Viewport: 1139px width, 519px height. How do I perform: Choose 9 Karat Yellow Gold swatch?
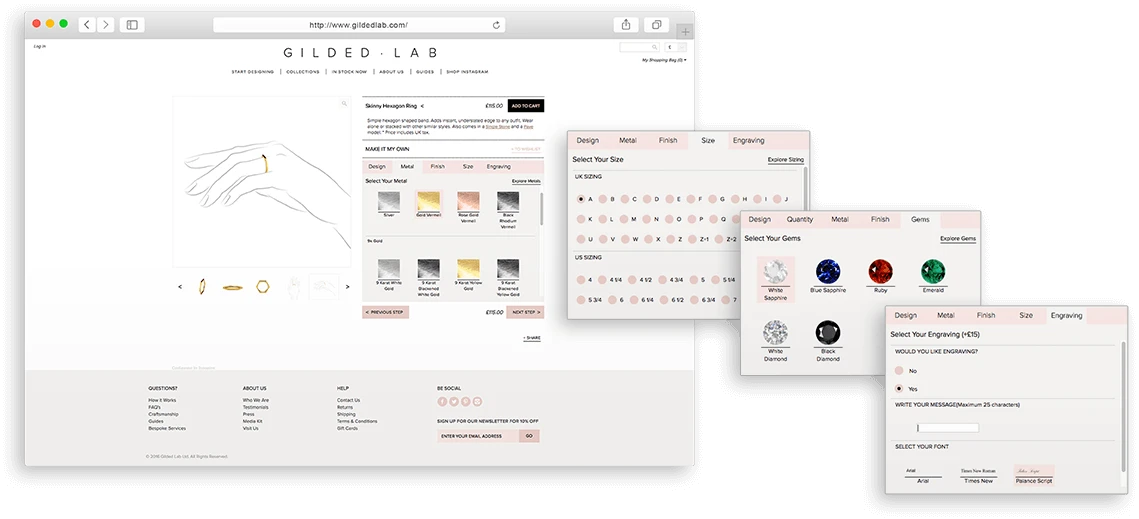point(468,275)
